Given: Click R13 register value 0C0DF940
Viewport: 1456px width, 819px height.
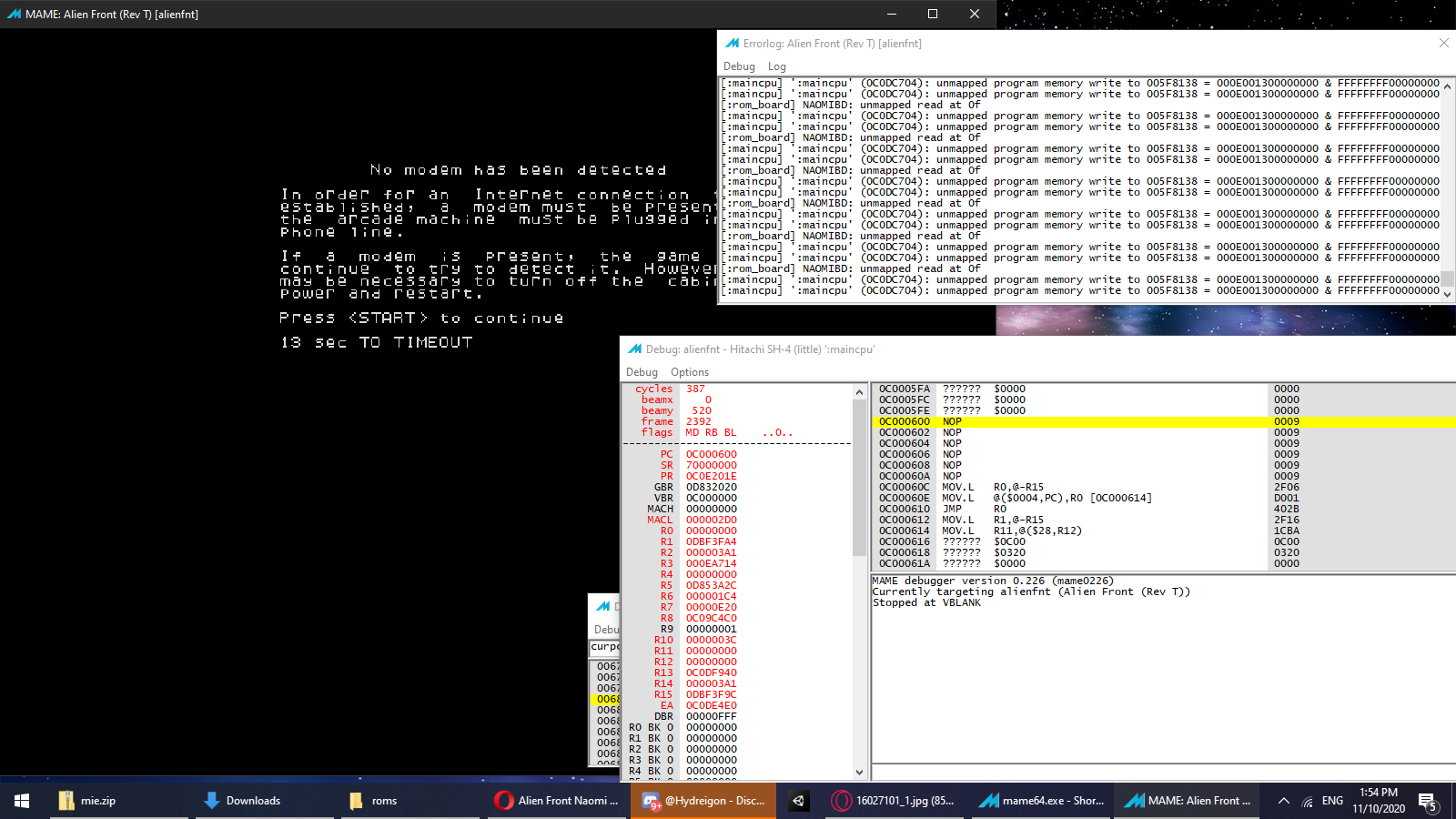Looking at the screenshot, I should pyautogui.click(x=712, y=672).
